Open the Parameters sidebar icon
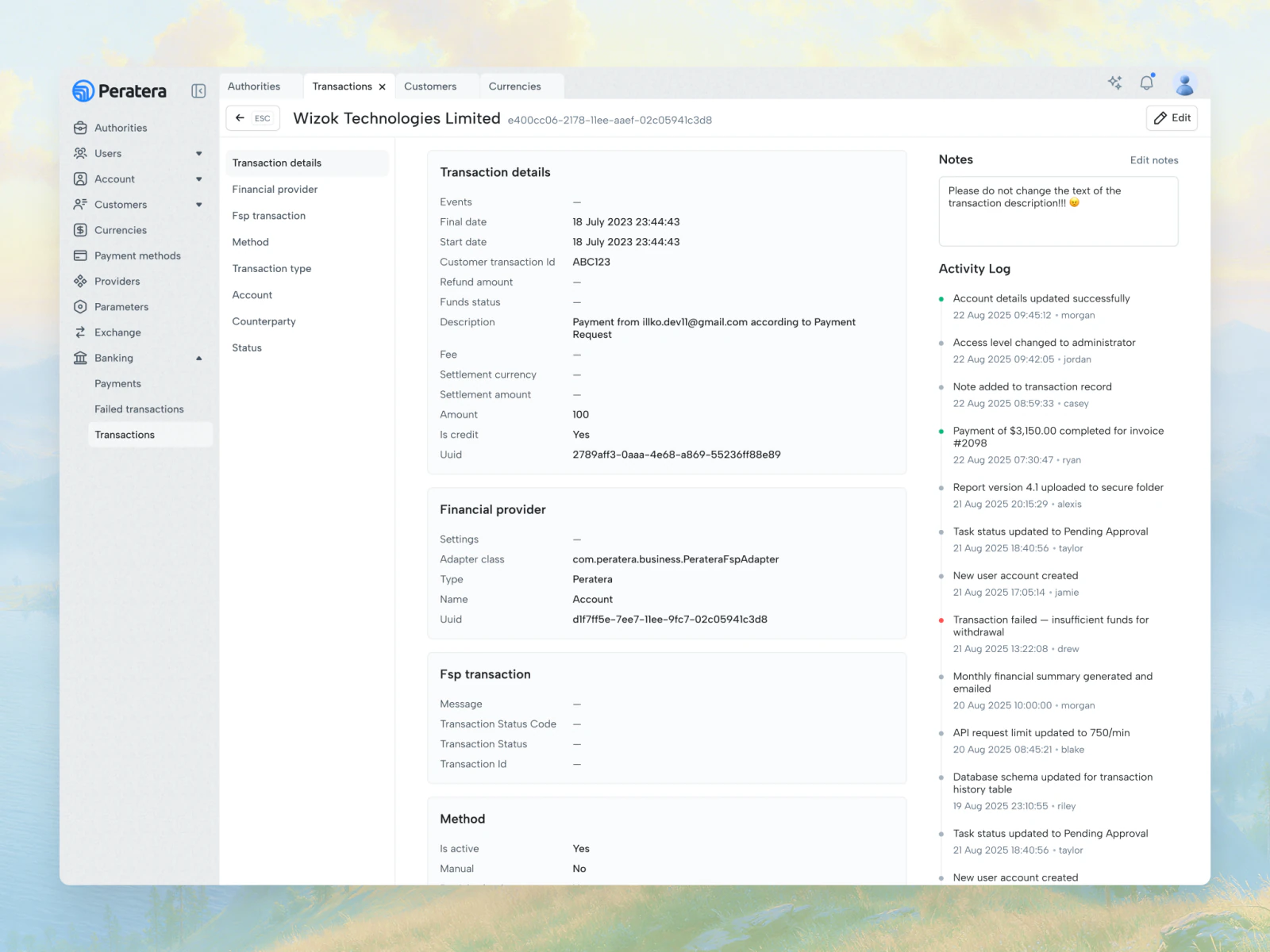Image resolution: width=1270 pixels, height=952 pixels. (x=80, y=307)
